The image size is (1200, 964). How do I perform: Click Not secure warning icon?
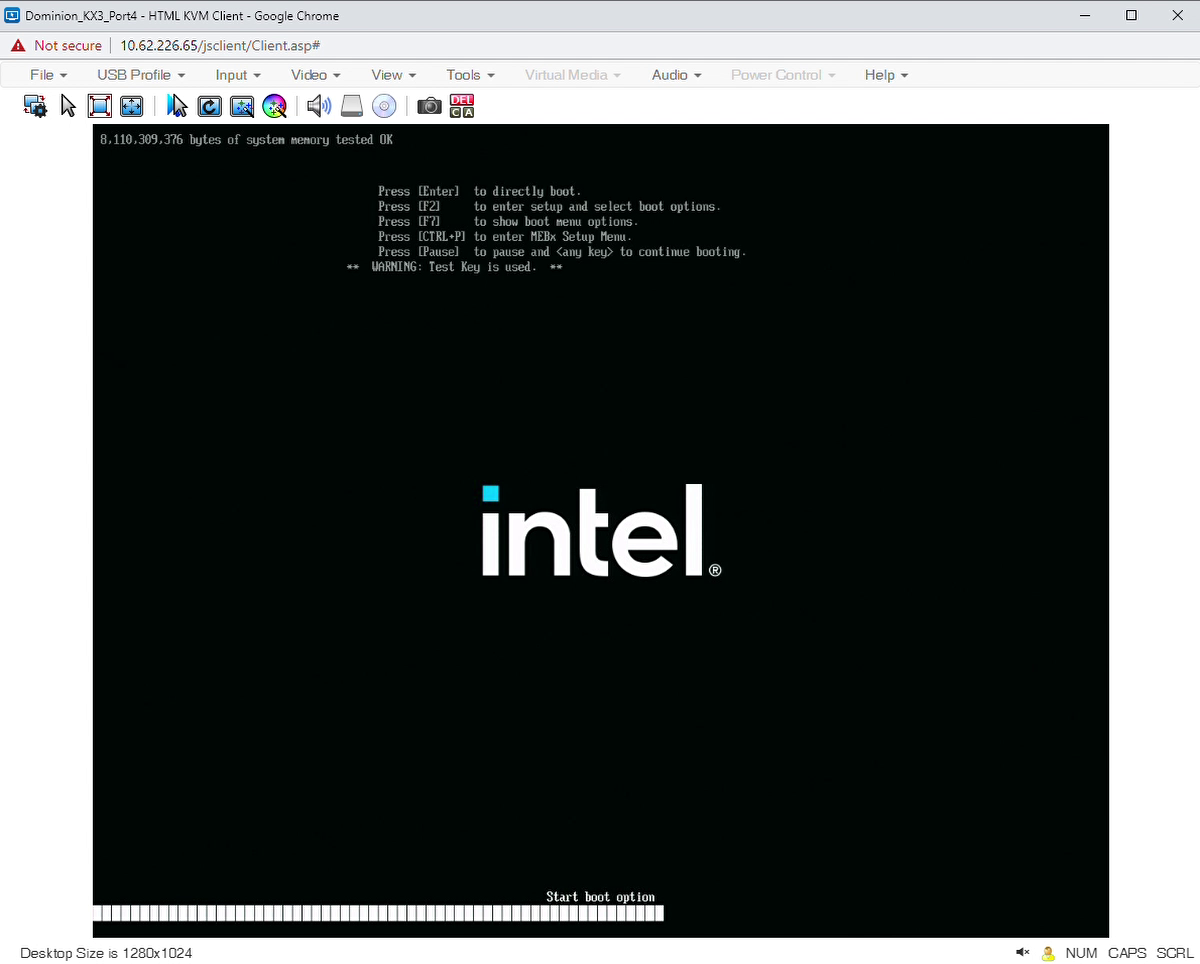point(18,46)
